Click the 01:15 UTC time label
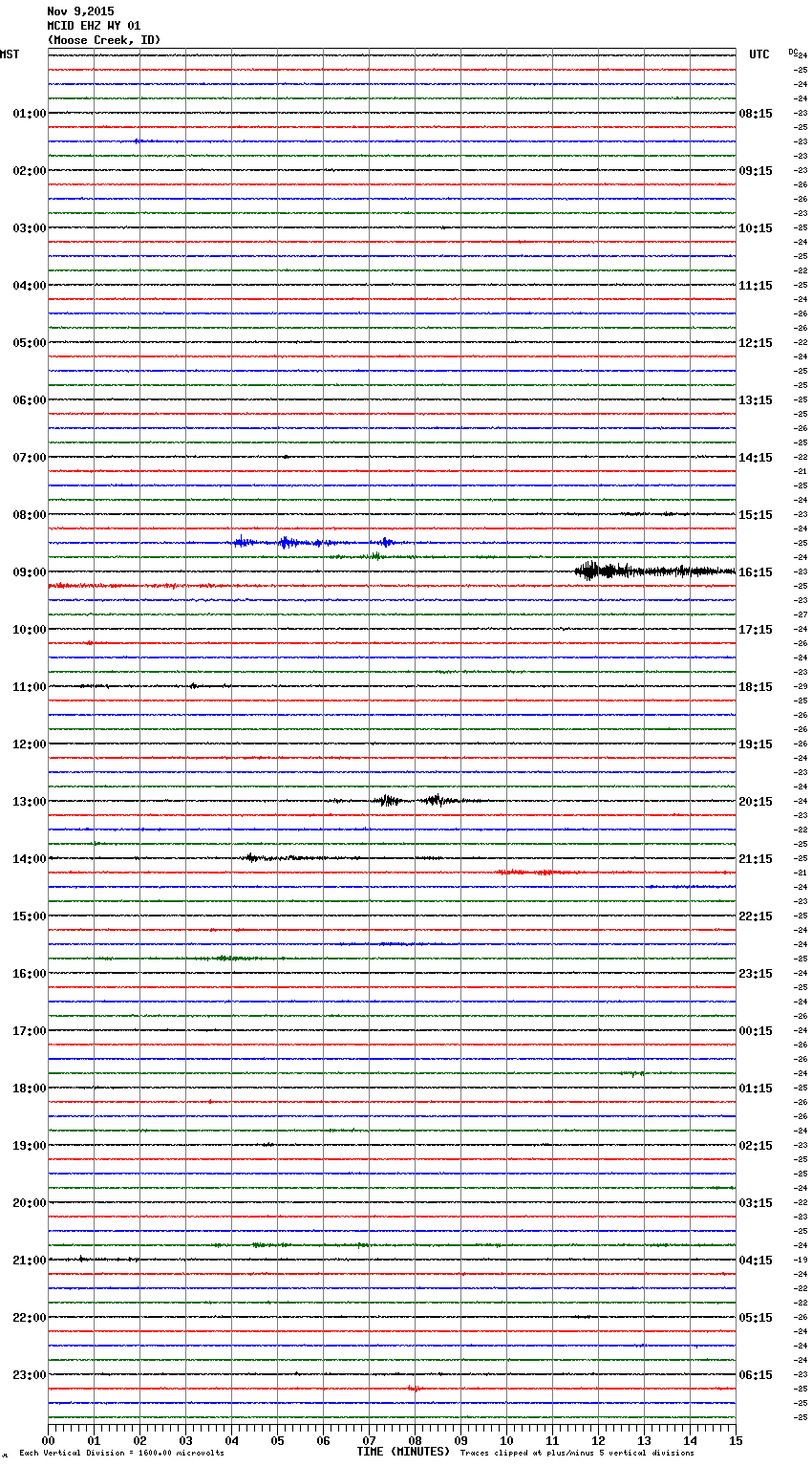Image resolution: width=812 pixels, height=1466 pixels. 756,1089
